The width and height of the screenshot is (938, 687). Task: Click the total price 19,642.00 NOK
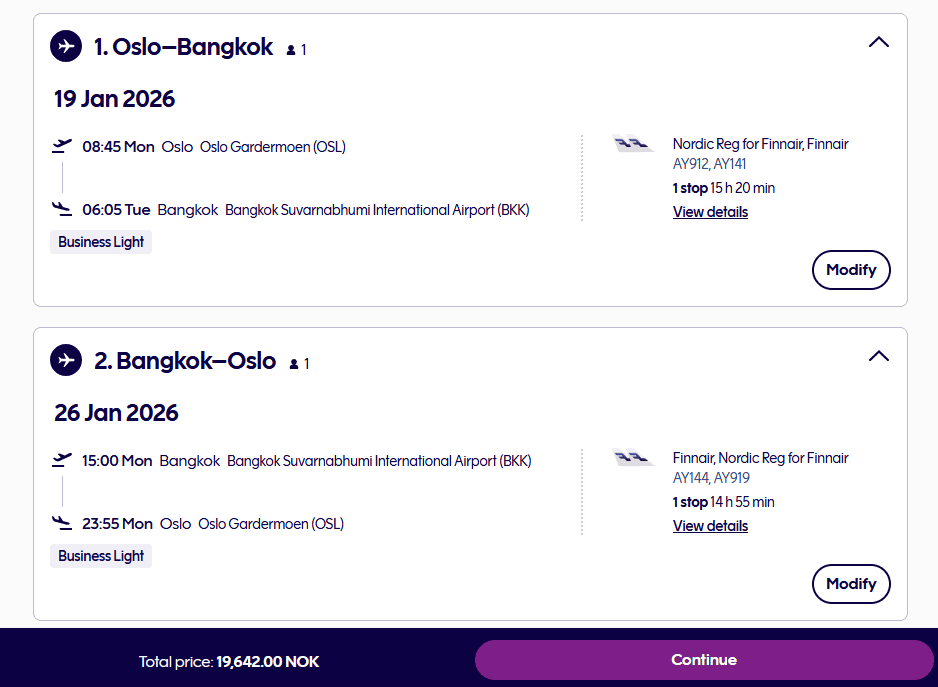point(267,662)
